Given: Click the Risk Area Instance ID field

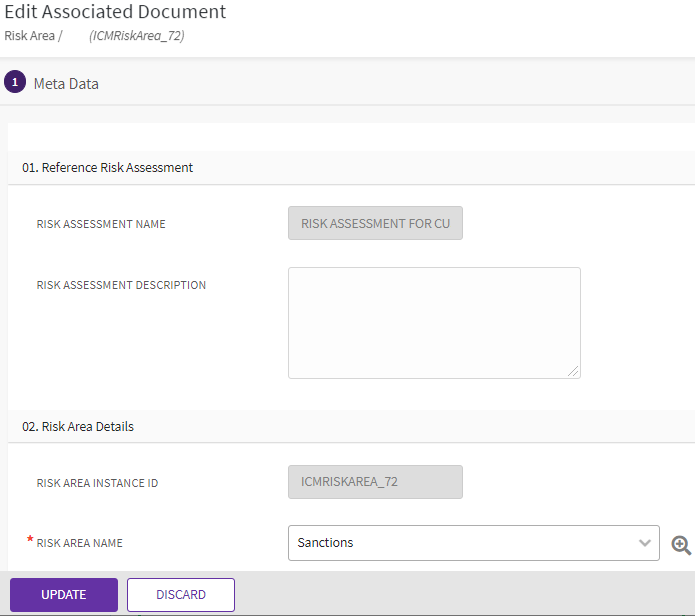Looking at the screenshot, I should tap(375, 482).
